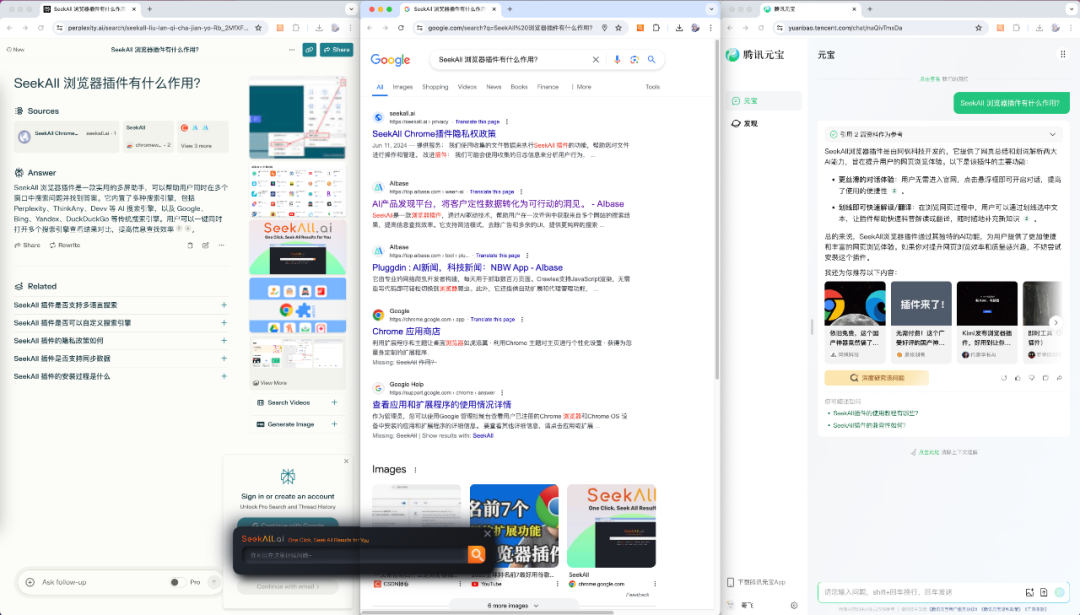Click the horizontal scrollbar at the Google window's bottom

click(x=488, y=612)
